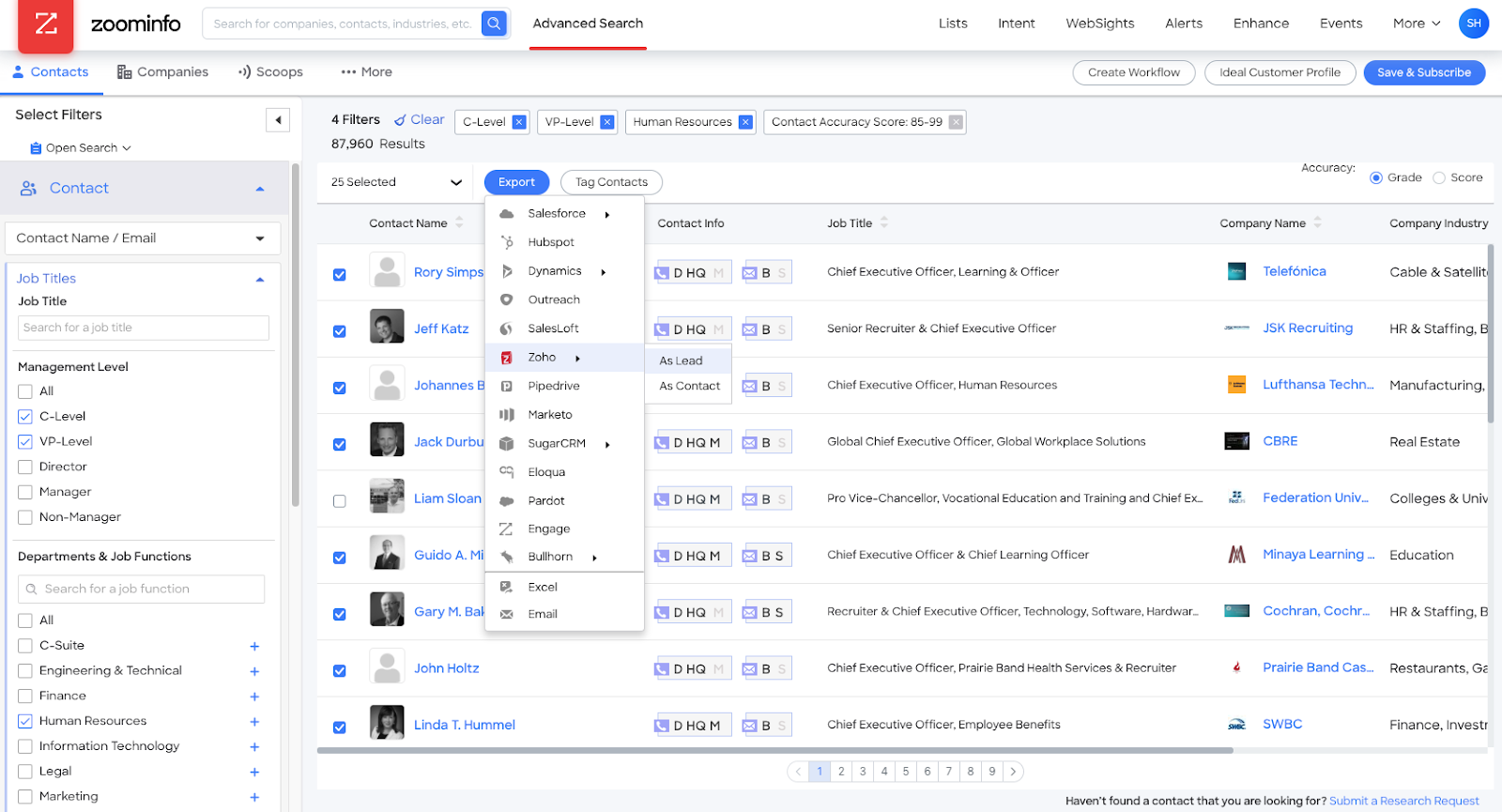The width and height of the screenshot is (1502, 812).
Task: Check the Liam Sloan row checkbox
Action: [x=340, y=501]
